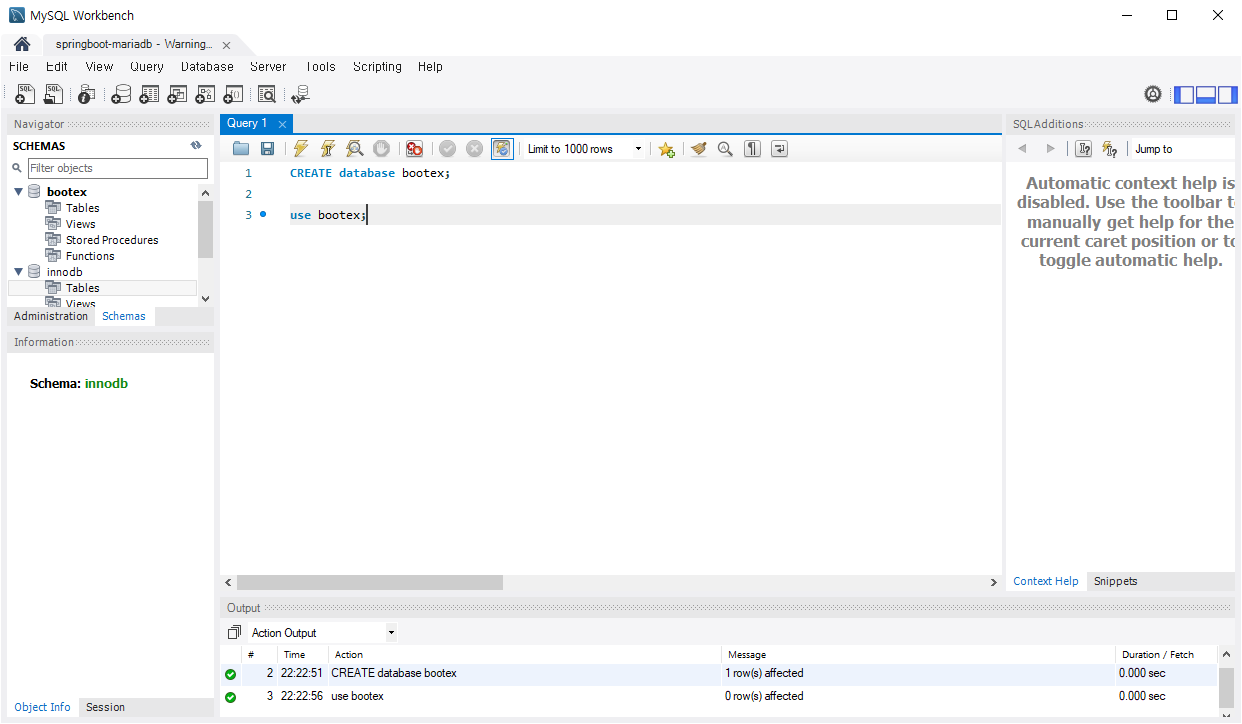Viewport: 1242px width, 724px height.
Task: Select the 'use bootex' output row
Action: click(719, 697)
